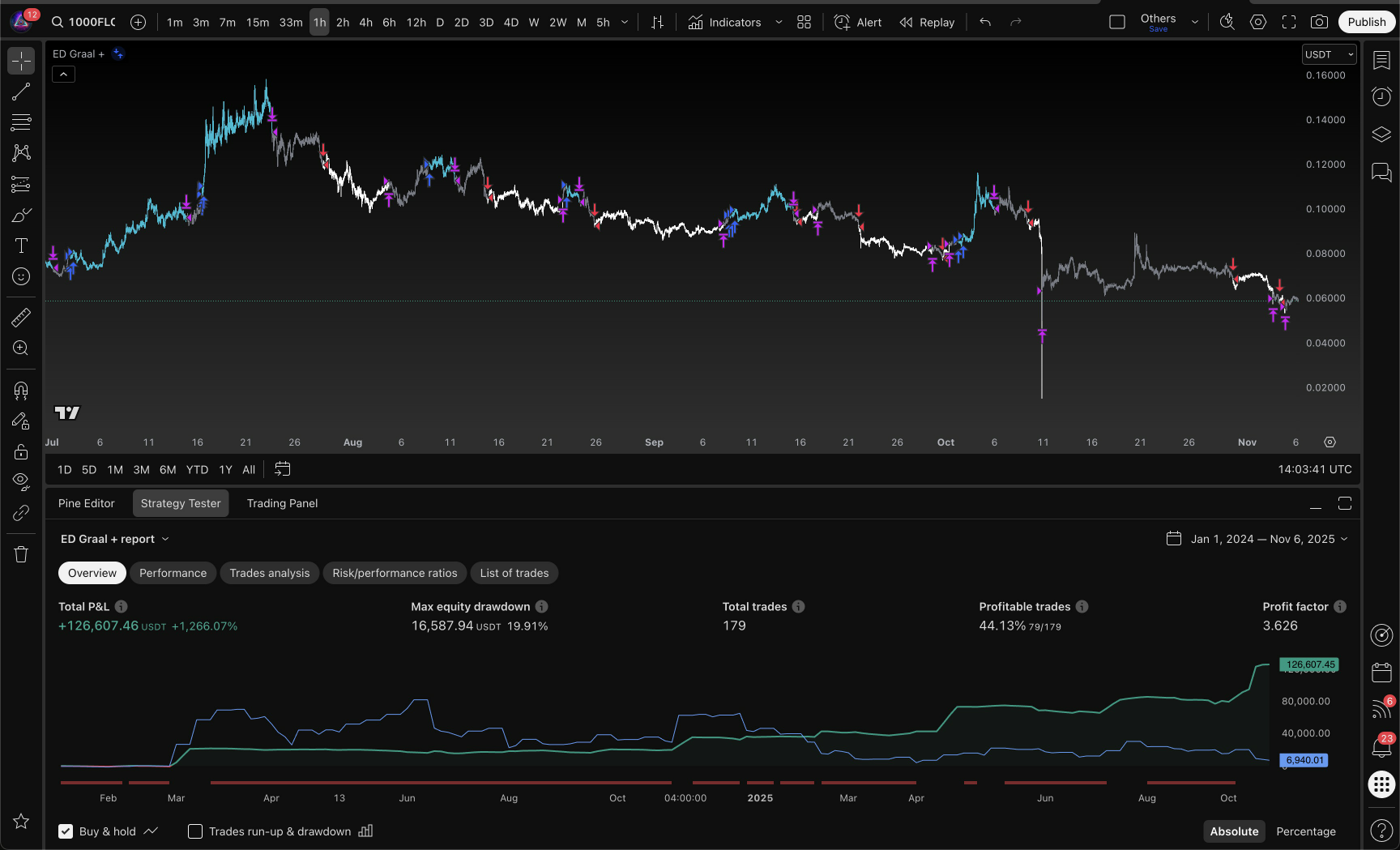Expand the timeframe interval dropdown
This screenshot has height=850, width=1400.
pos(625,23)
